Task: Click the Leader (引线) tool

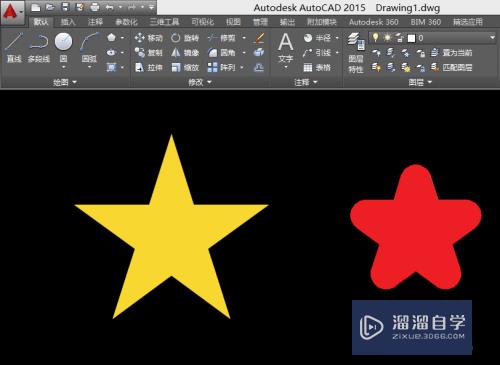Action: [317, 53]
